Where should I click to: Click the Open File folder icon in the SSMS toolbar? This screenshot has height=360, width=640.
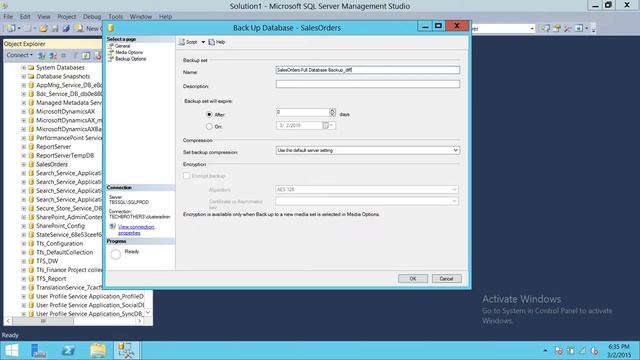point(43,29)
